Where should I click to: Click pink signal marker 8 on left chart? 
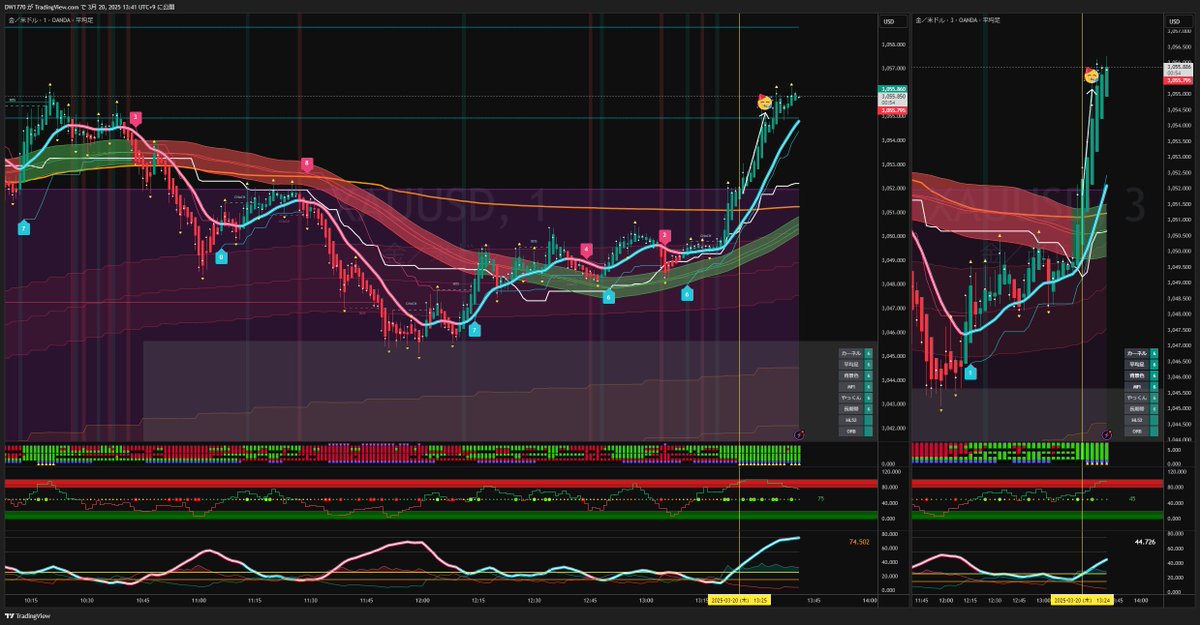307,163
